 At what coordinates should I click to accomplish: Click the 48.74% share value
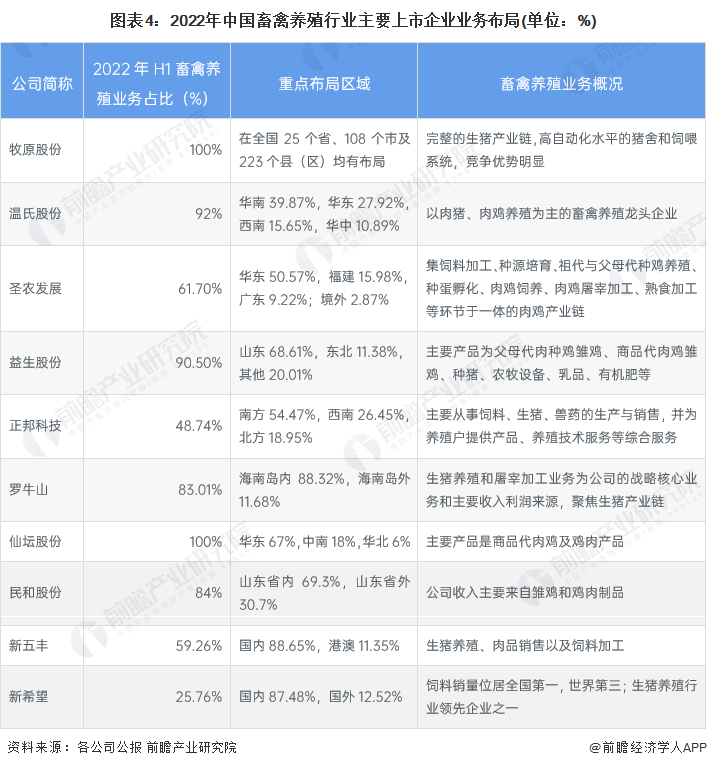[x=199, y=426]
